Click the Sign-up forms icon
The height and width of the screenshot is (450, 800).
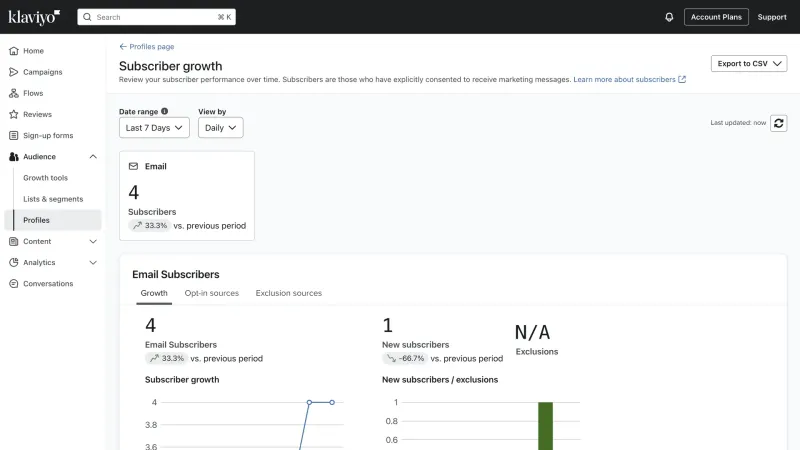pos(14,135)
